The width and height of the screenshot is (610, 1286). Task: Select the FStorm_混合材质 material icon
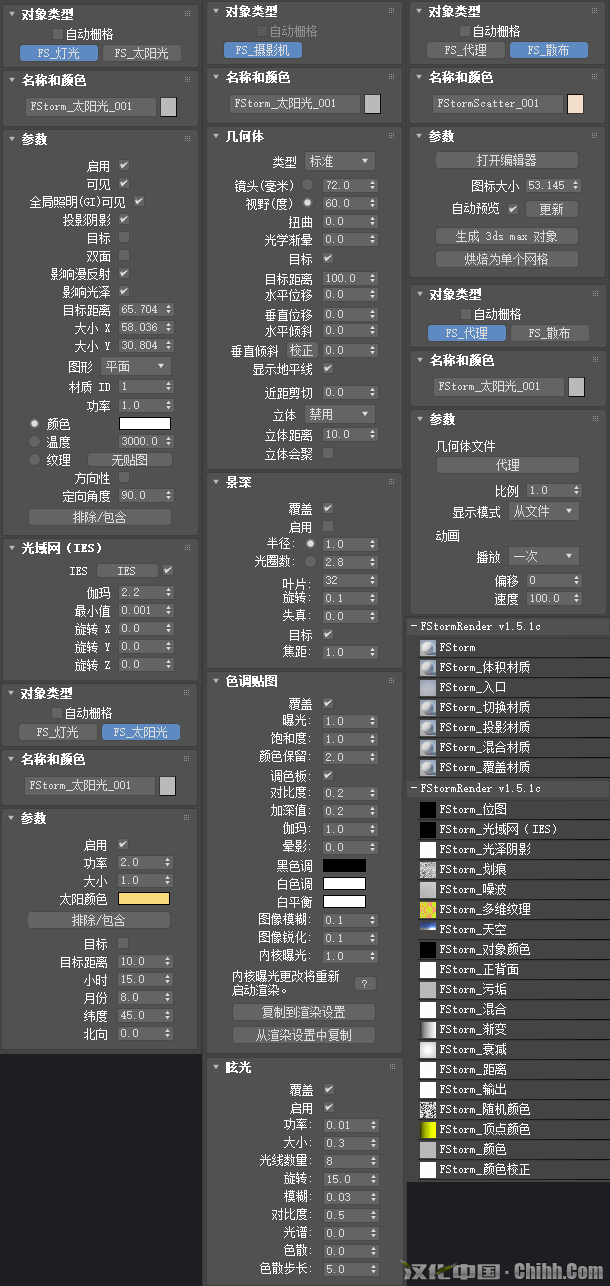427,748
